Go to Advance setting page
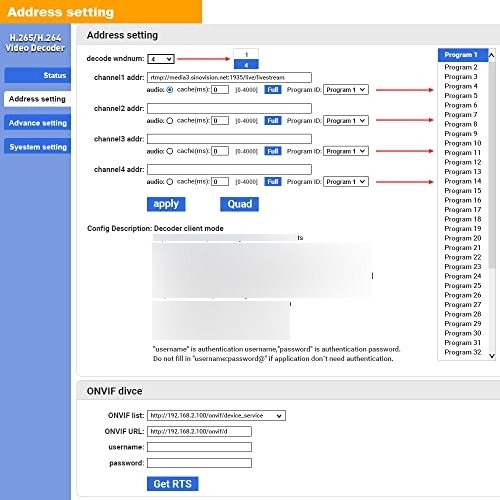Viewport: 500px width, 500px height. (38, 123)
